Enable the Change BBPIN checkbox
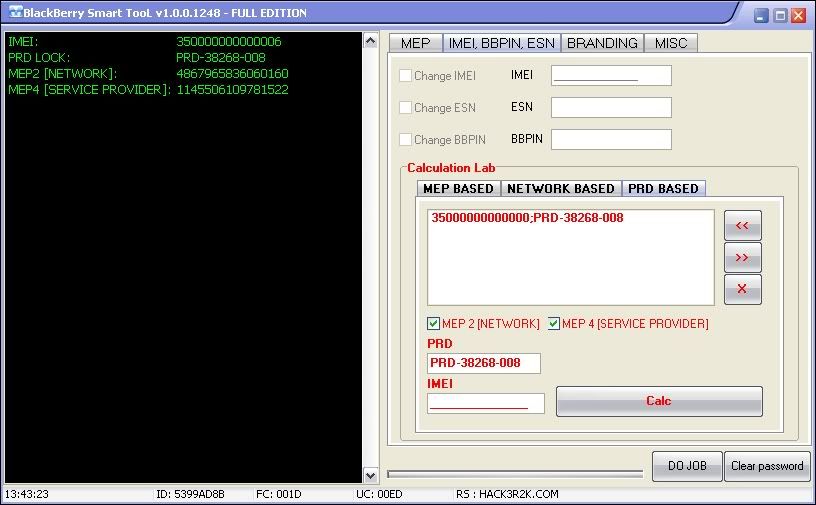The image size is (816, 505). point(405,140)
